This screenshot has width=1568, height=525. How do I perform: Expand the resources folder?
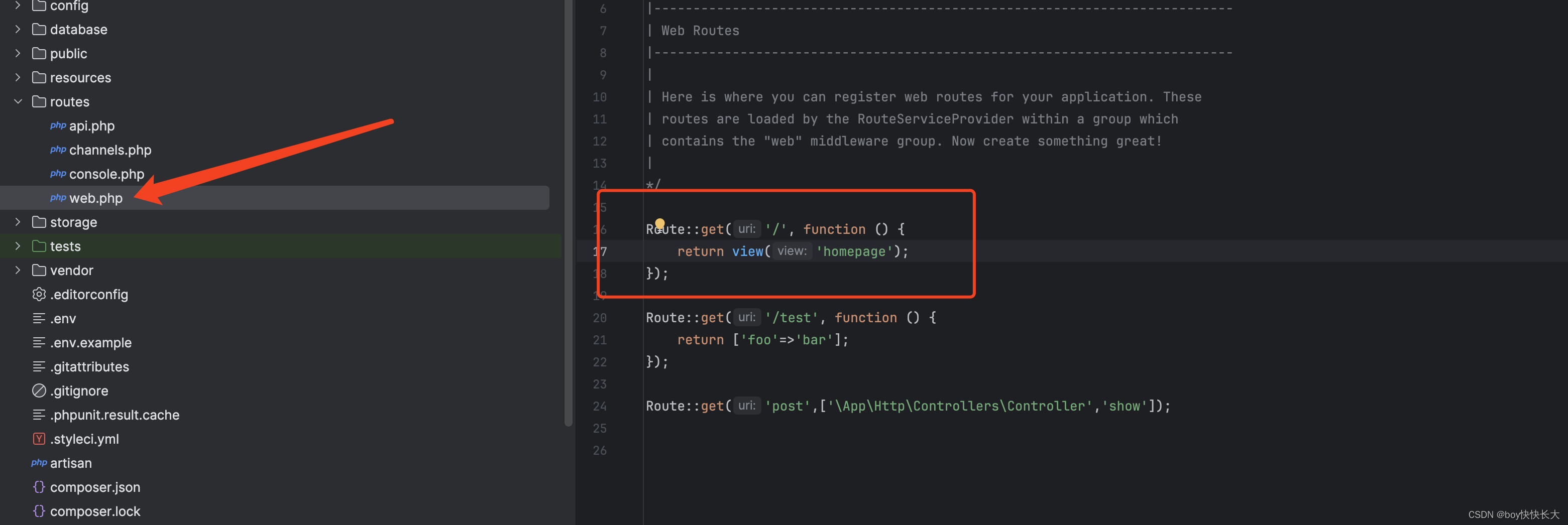18,77
